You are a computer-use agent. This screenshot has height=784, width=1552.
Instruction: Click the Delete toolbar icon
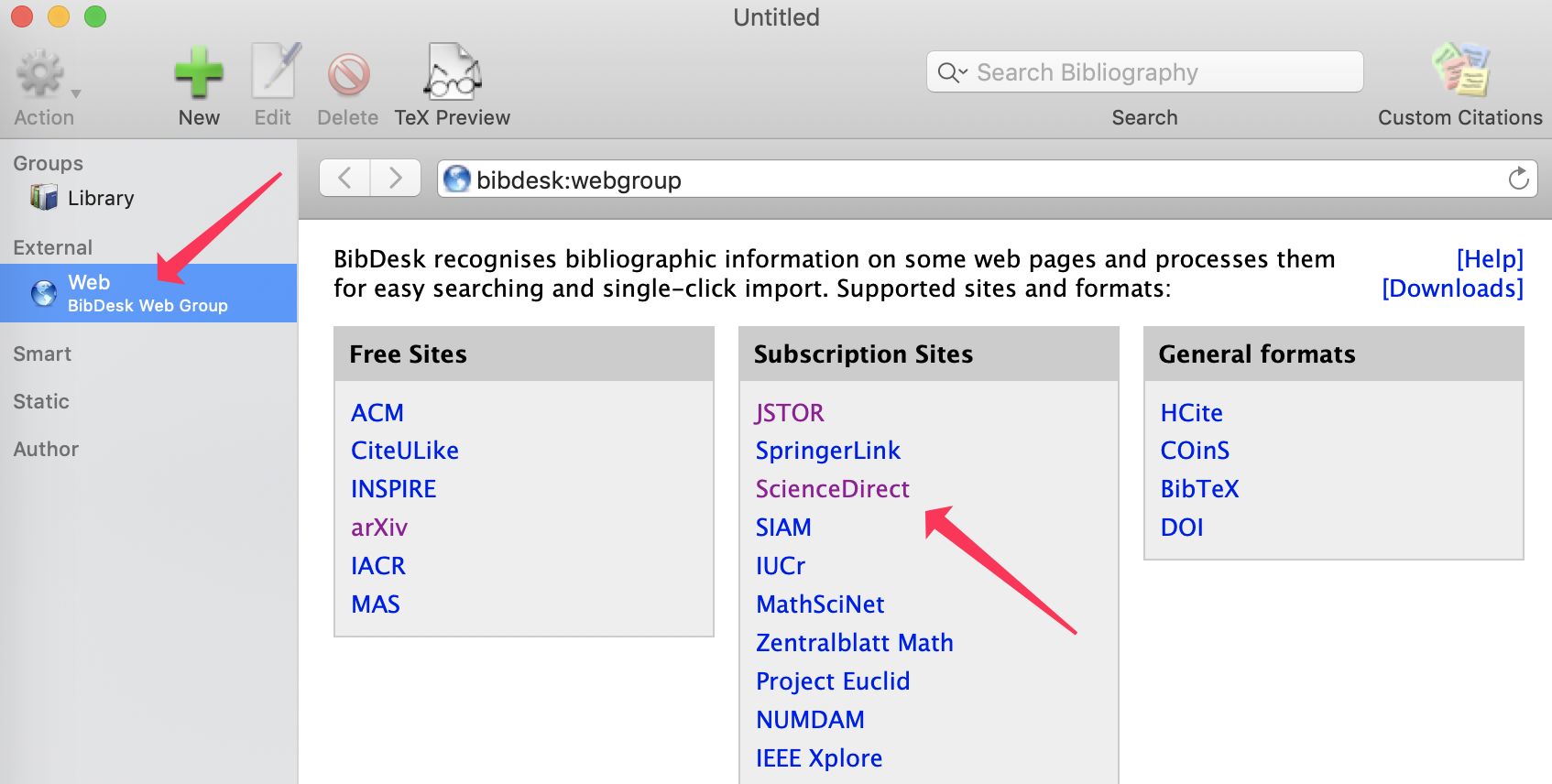click(348, 75)
